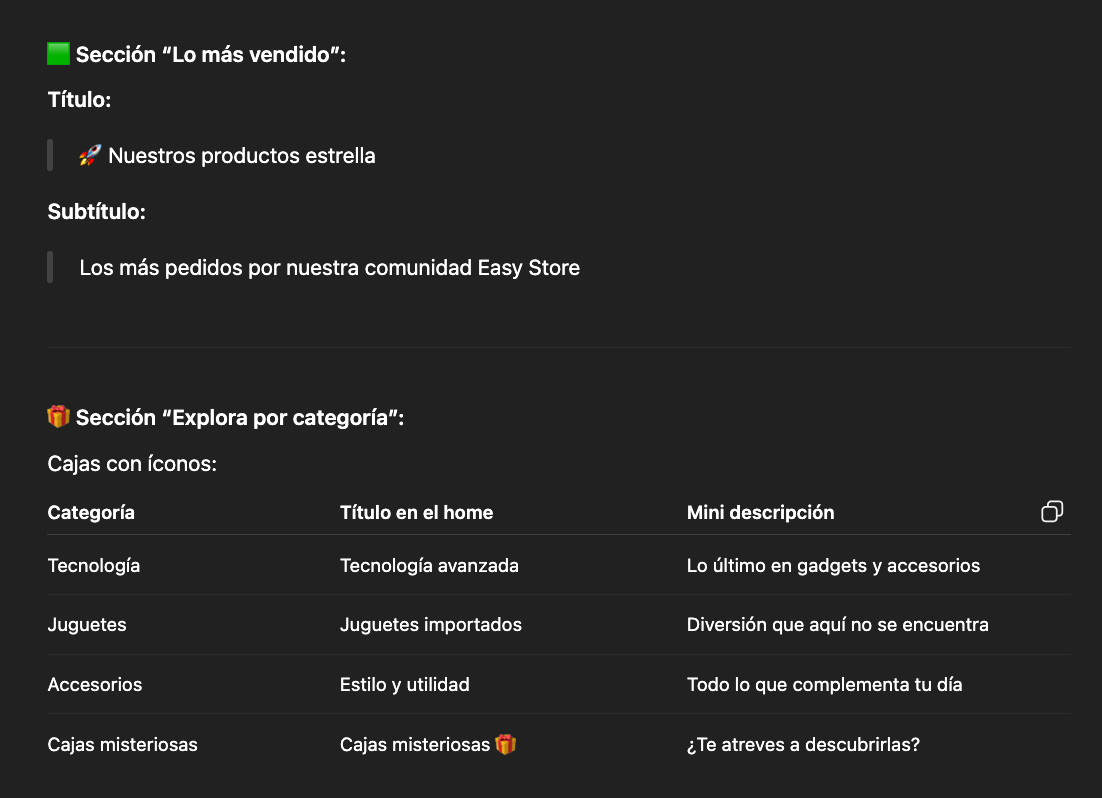Click the gift emoji beside Explora por categoría
Screen dimensions: 1102x798
coord(58,416)
